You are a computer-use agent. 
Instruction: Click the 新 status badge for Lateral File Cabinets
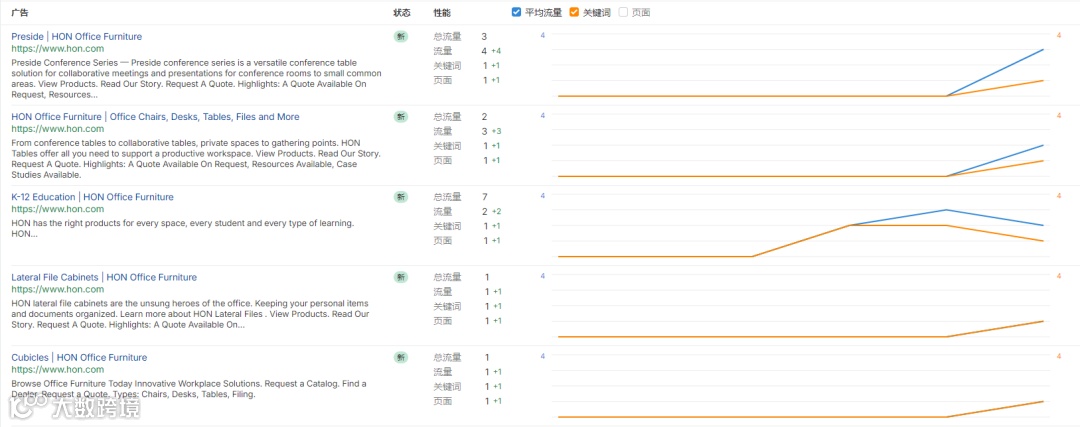point(401,278)
